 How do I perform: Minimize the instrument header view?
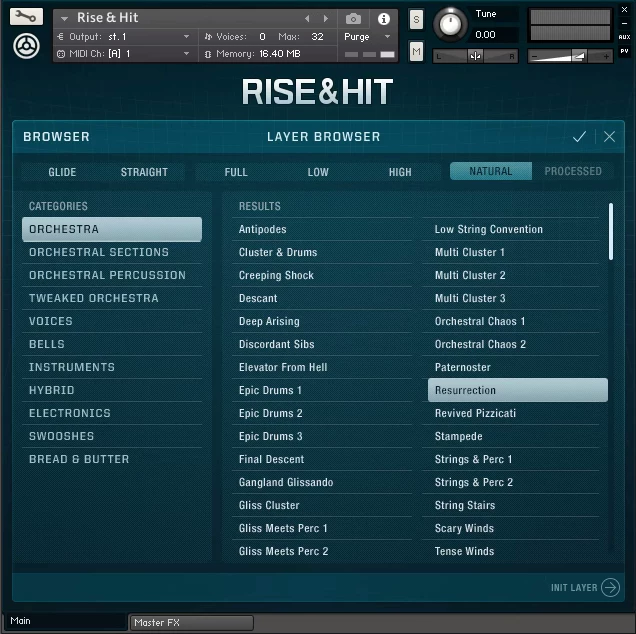coord(624,24)
